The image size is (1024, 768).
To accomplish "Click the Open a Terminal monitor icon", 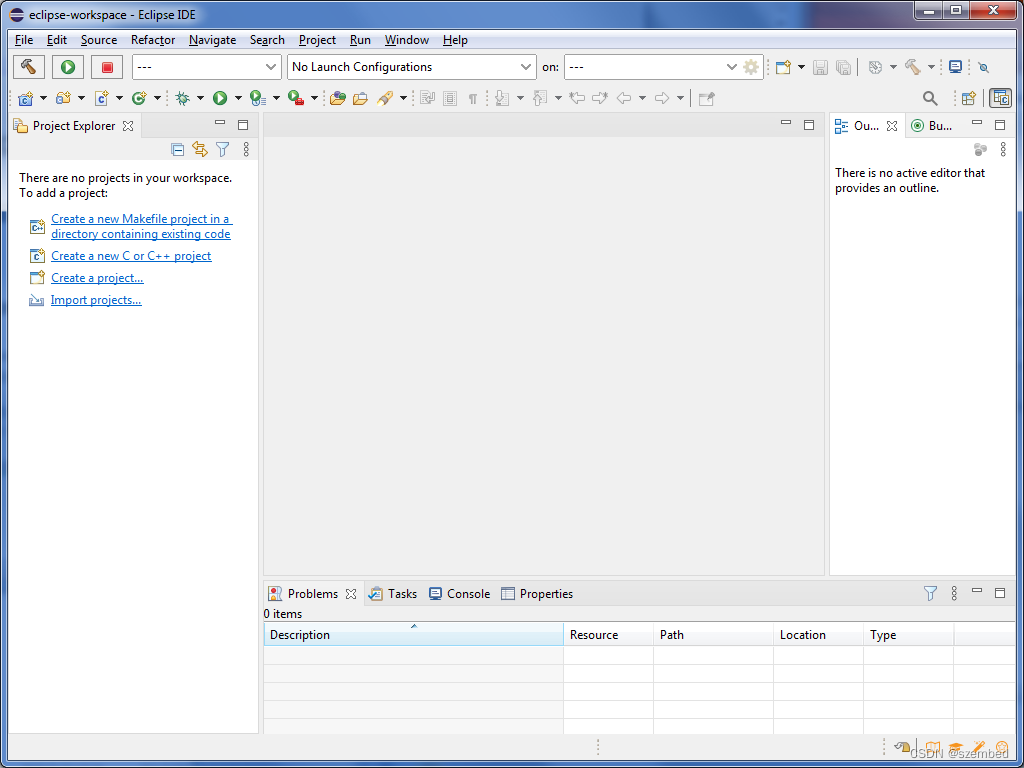I will pyautogui.click(x=955, y=67).
